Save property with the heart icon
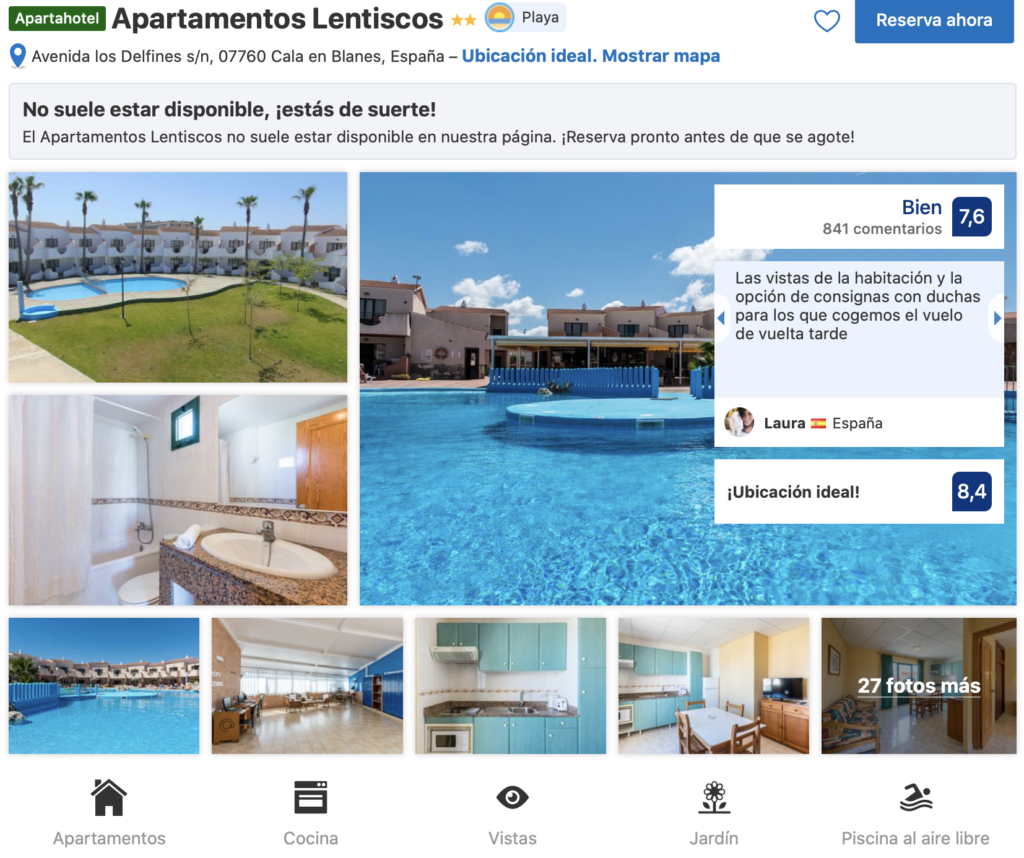Viewport: 1024px width, 858px height. 826,21
